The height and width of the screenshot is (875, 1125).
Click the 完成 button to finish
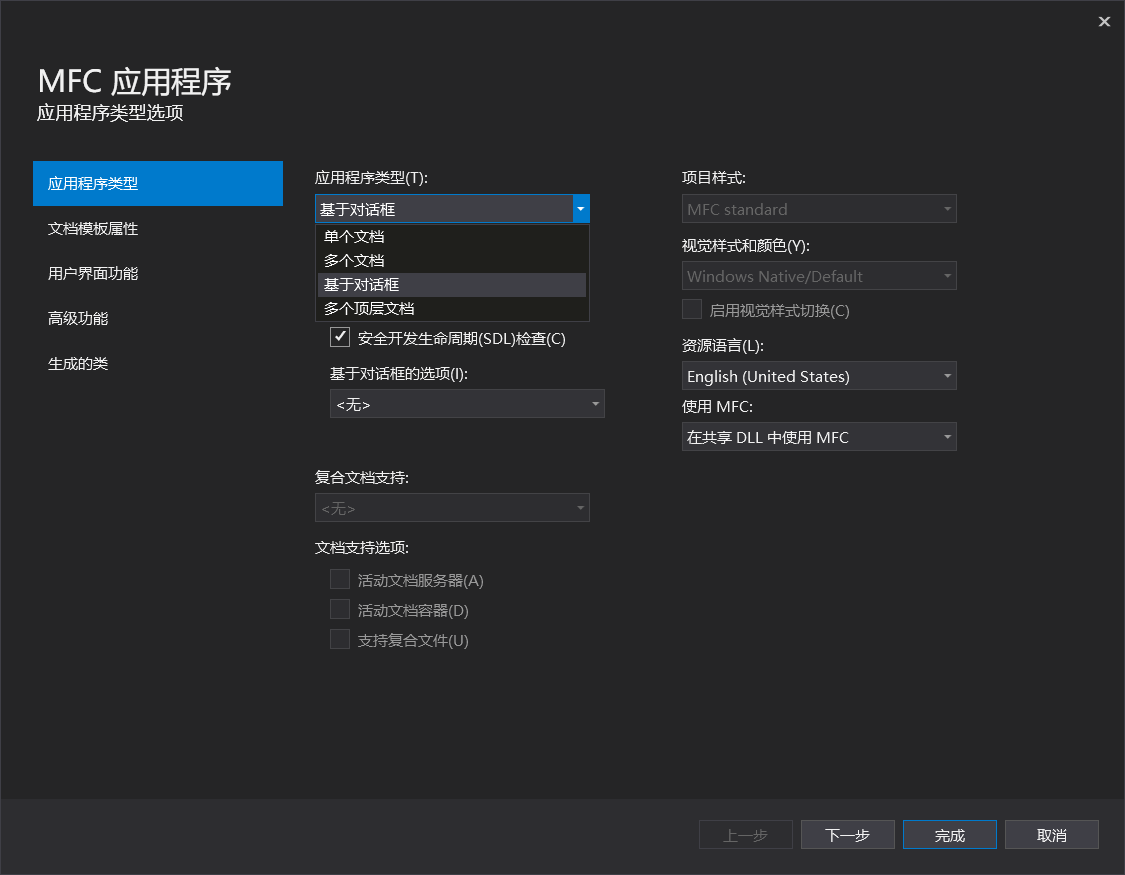(949, 834)
